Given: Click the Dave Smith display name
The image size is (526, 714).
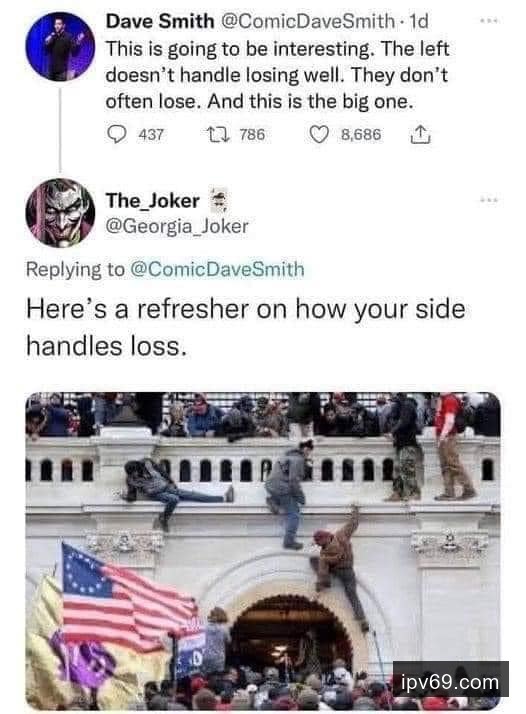Looking at the screenshot, I should click(x=160, y=21).
